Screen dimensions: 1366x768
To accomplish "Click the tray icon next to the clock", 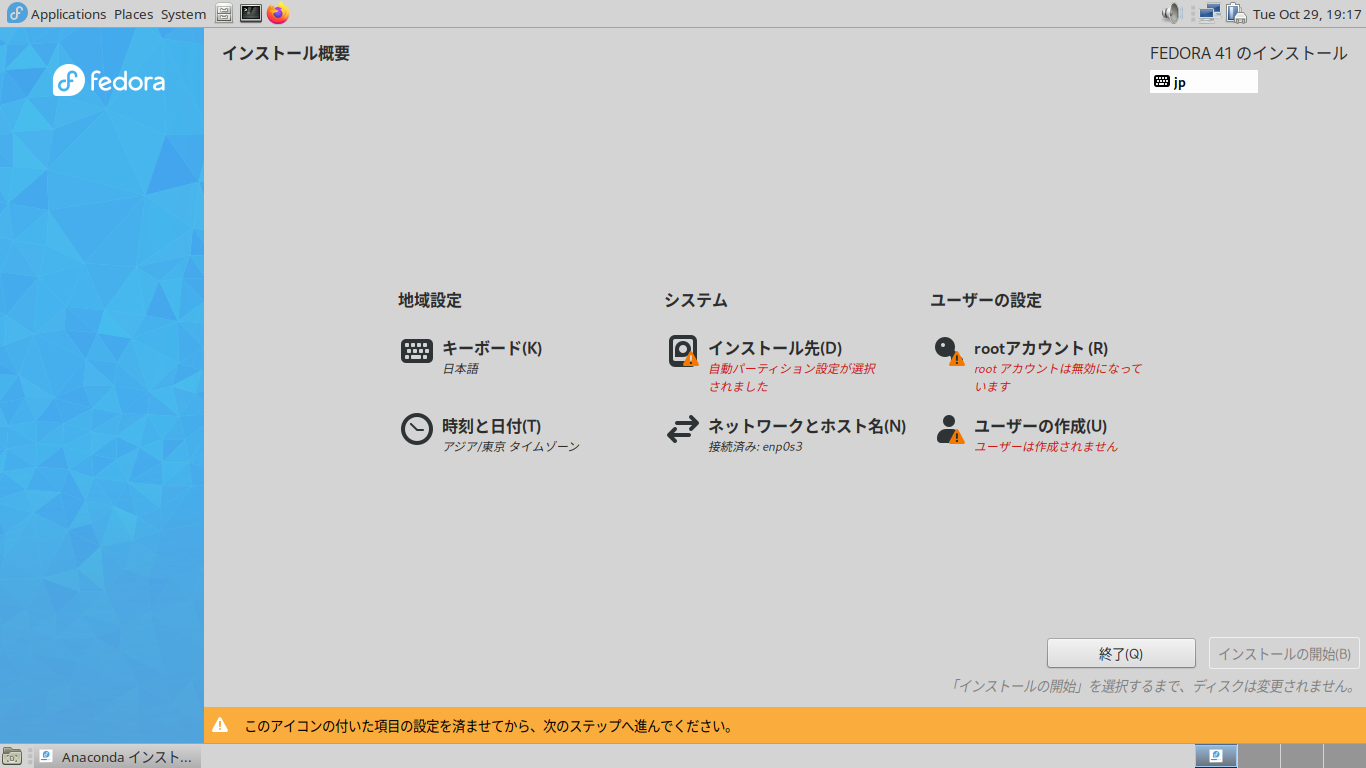I will pos(1236,14).
